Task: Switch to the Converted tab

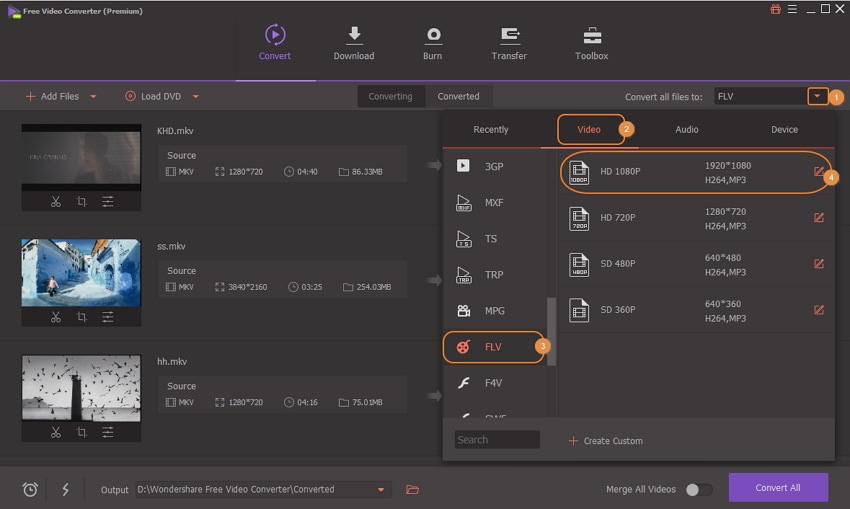Action: pos(459,96)
